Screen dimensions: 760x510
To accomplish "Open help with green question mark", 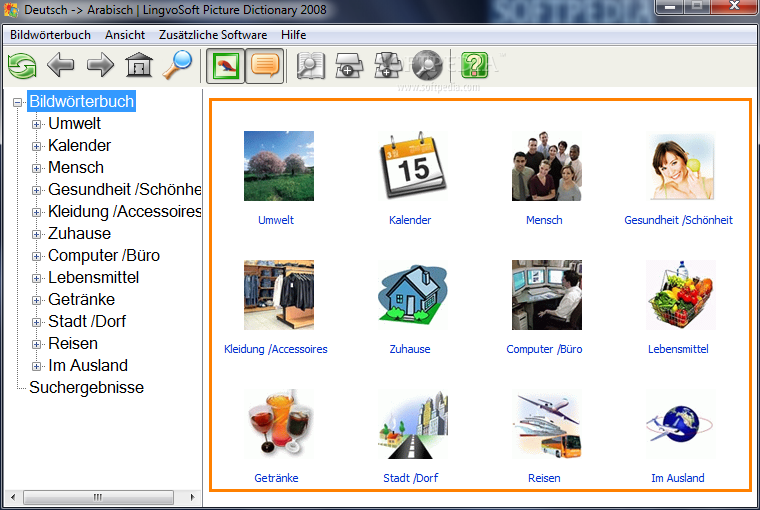I will click(475, 65).
